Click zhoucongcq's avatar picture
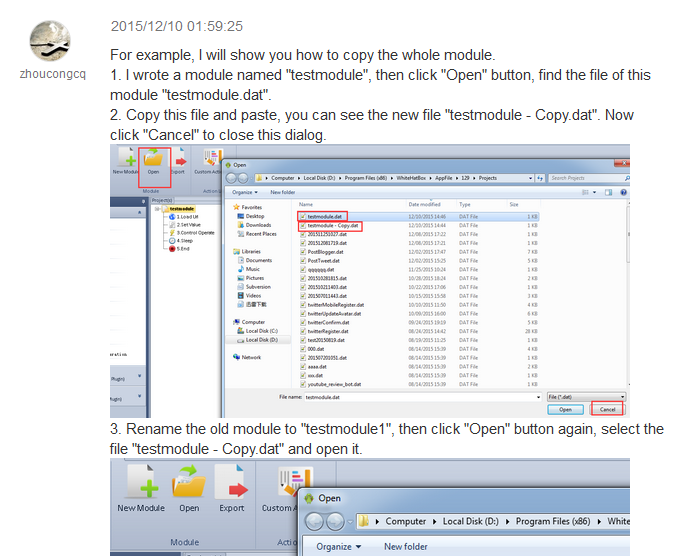This screenshot has height=556, width=680. click(52, 38)
